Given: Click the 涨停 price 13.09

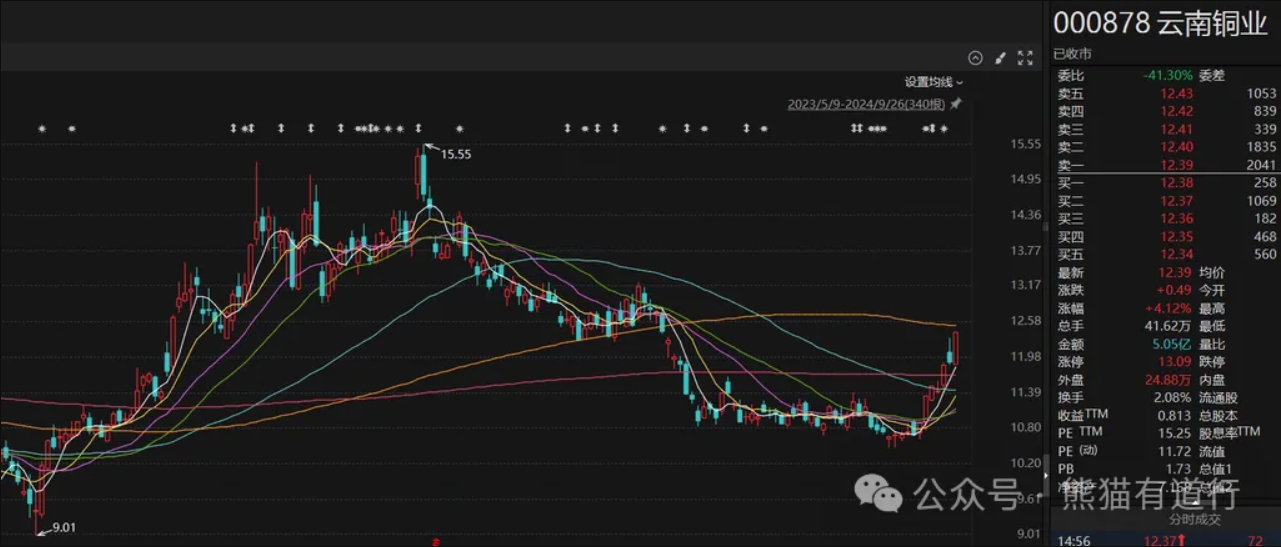Looking at the screenshot, I should (x=1176, y=361).
